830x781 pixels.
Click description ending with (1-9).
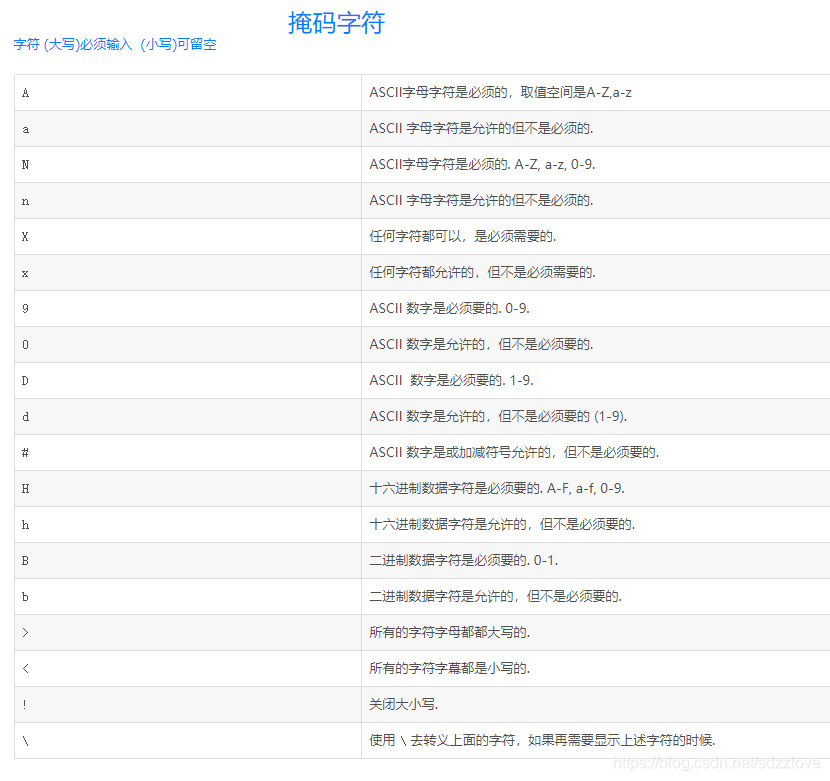498,417
